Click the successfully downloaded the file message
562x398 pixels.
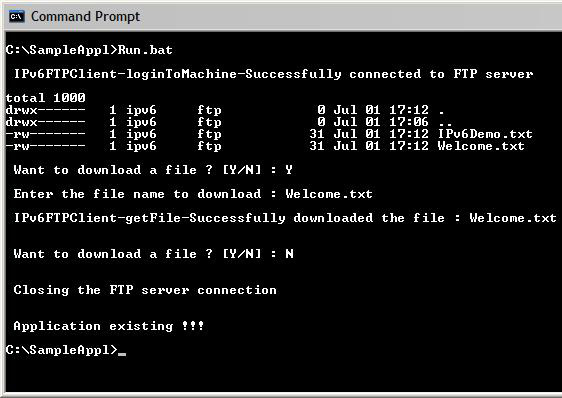[x=285, y=218]
